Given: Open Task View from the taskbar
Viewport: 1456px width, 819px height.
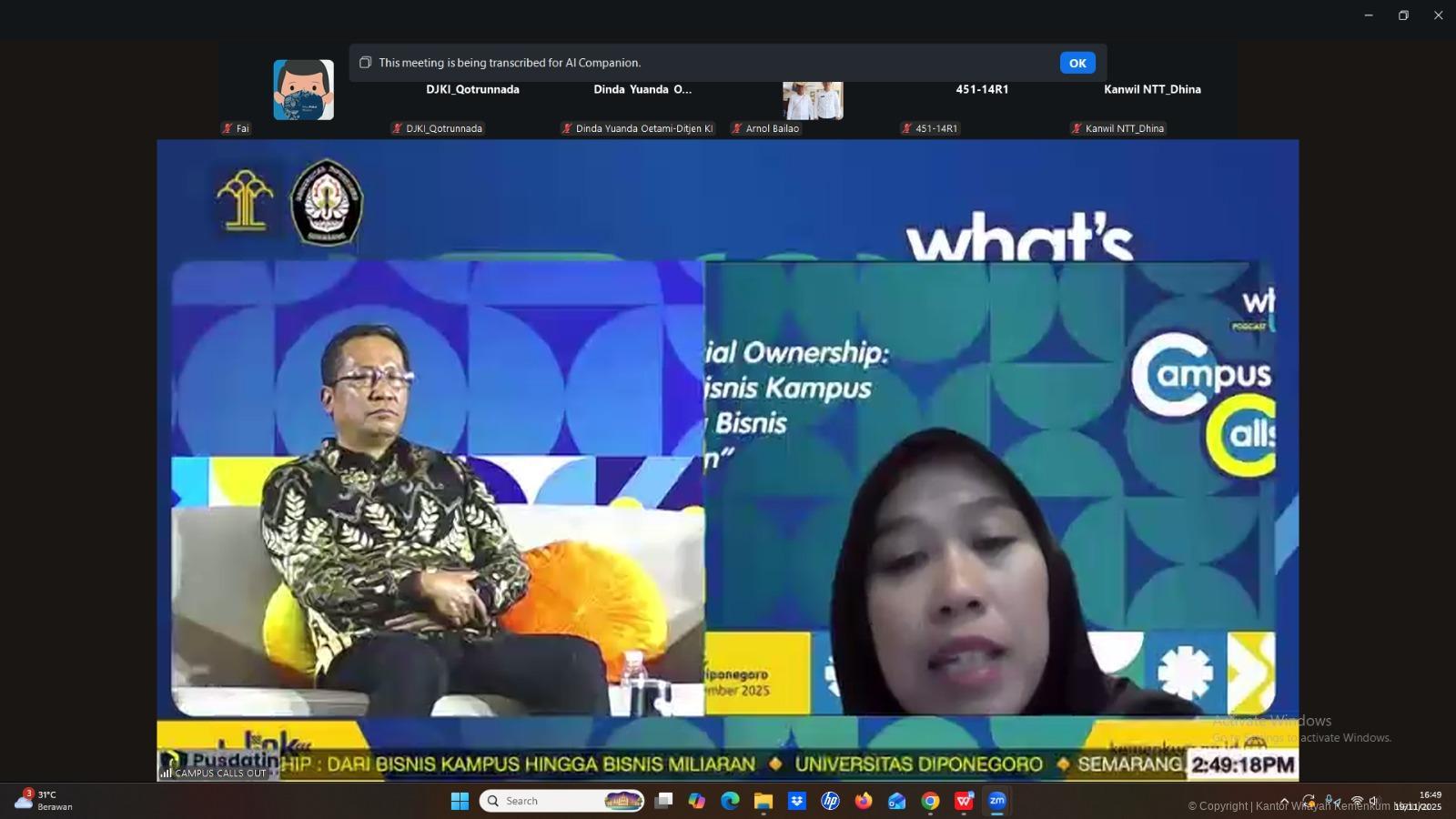Looking at the screenshot, I should click(664, 801).
